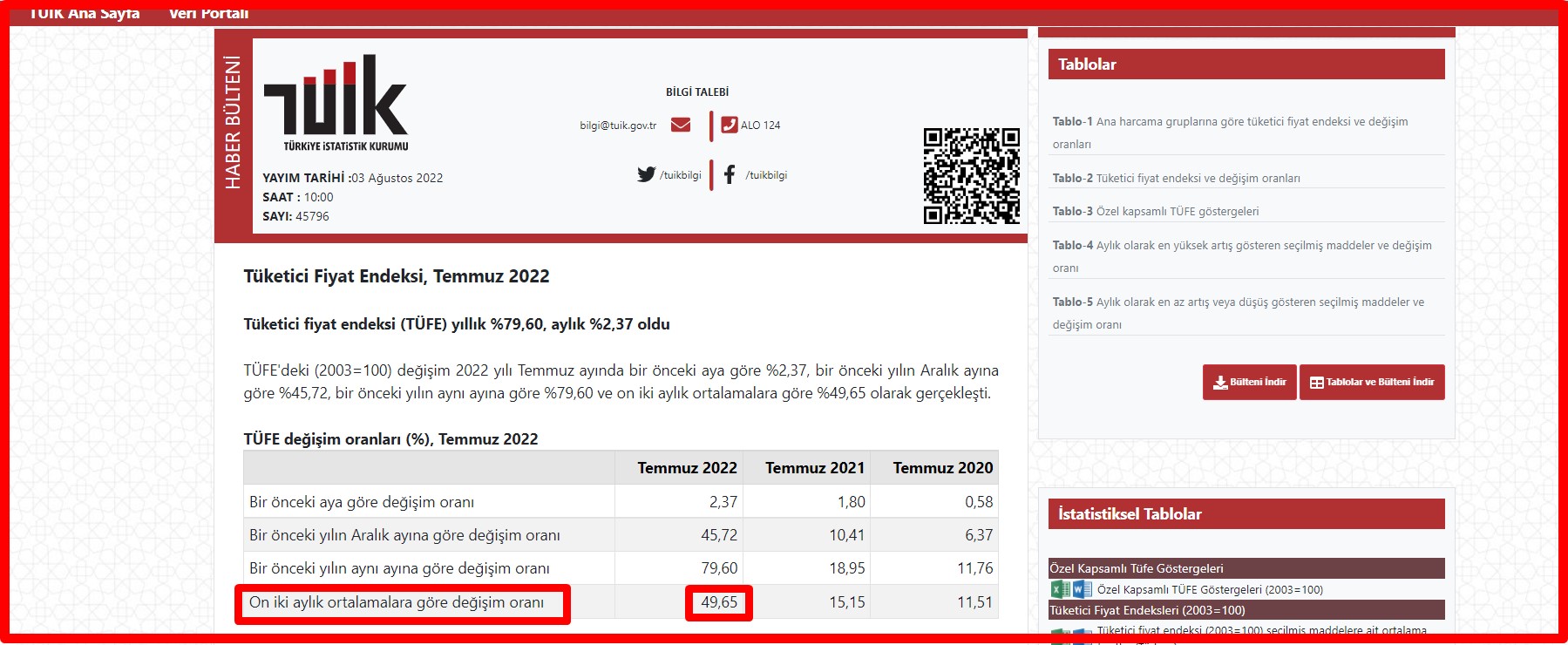The width and height of the screenshot is (1568, 645).
Task: Download Excel file for Özel Kapsamlı TÜFE Göstergeleri
Action: 1061,589
